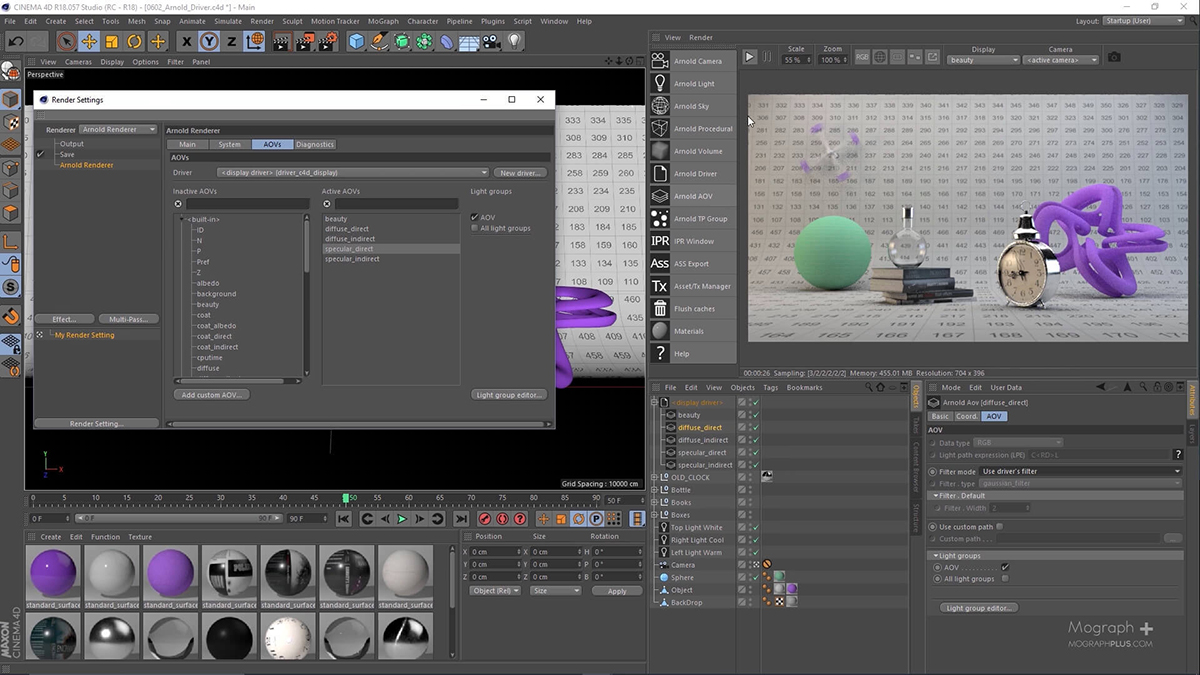Open Edit Render Settings clapperboard gear icon
The height and width of the screenshot is (675, 1200).
tap(326, 41)
